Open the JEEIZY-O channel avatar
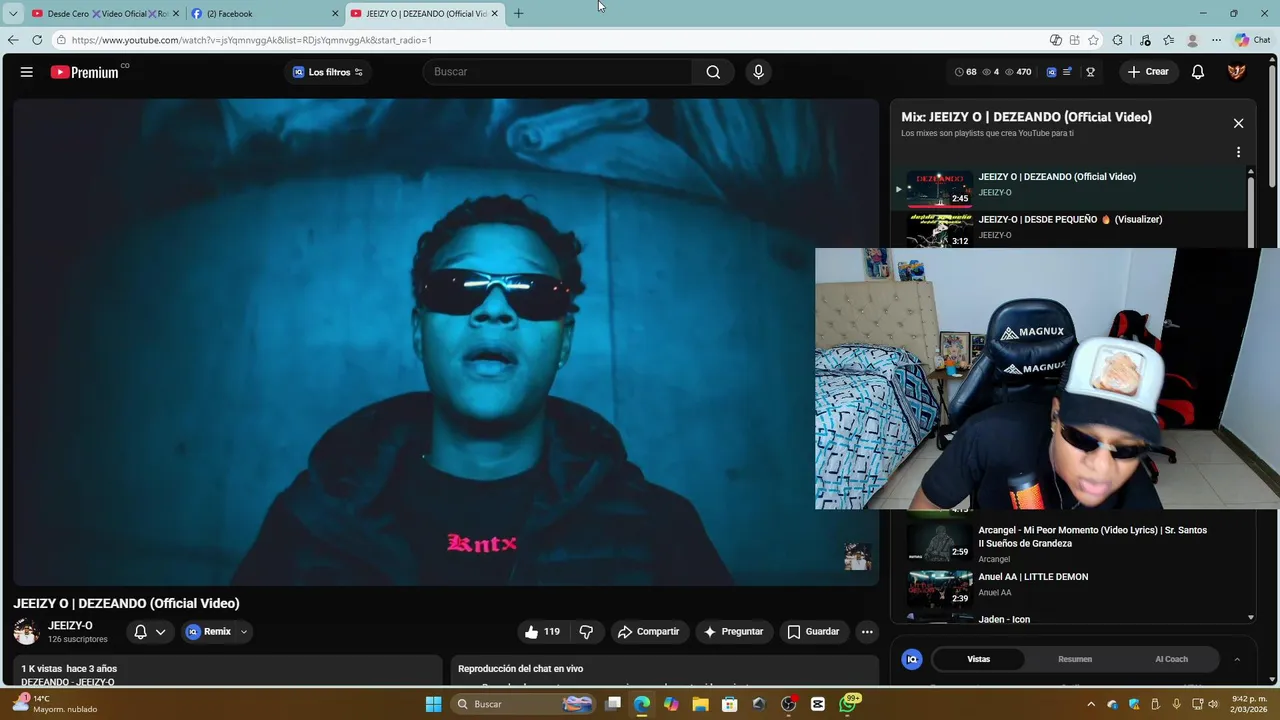This screenshot has width=1280, height=720. (x=26, y=632)
